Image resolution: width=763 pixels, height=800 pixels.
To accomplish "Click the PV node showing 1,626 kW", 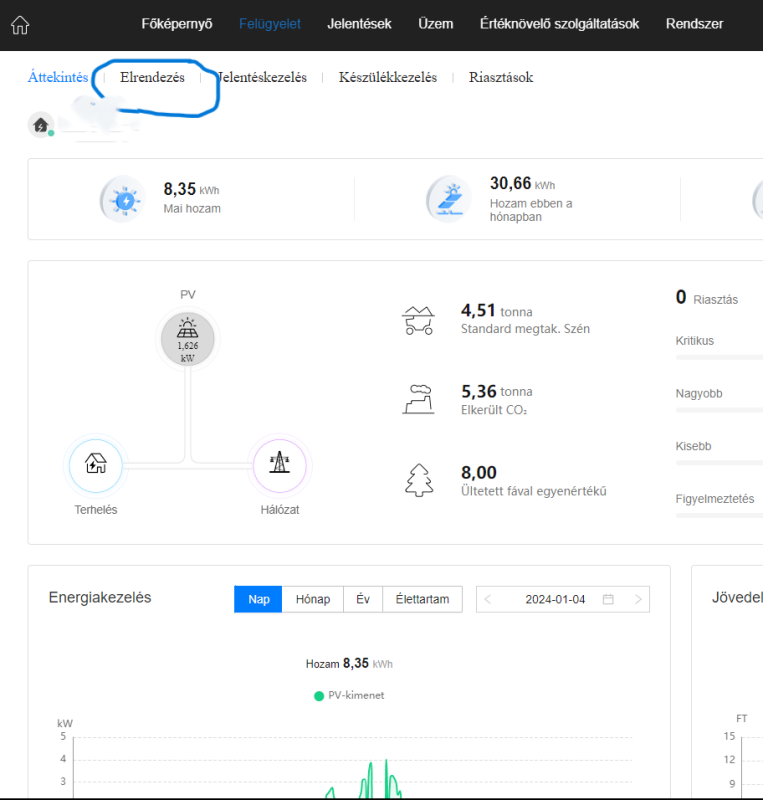I will pyautogui.click(x=188, y=339).
